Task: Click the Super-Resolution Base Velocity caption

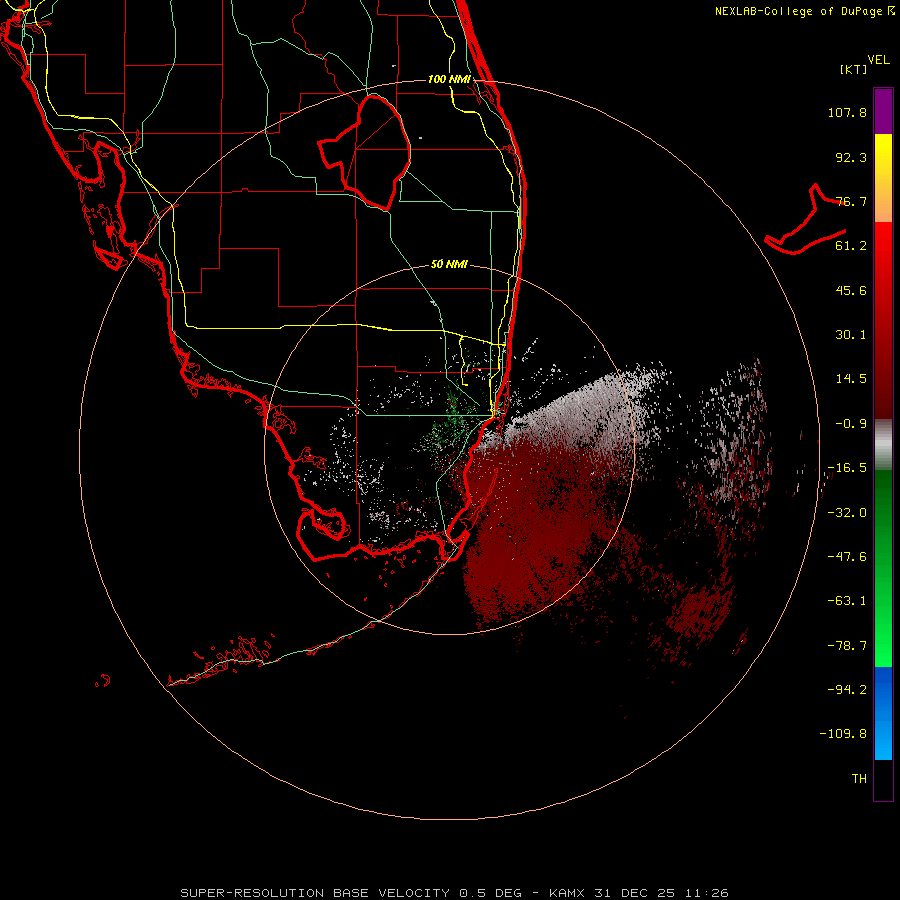Action: tap(454, 893)
